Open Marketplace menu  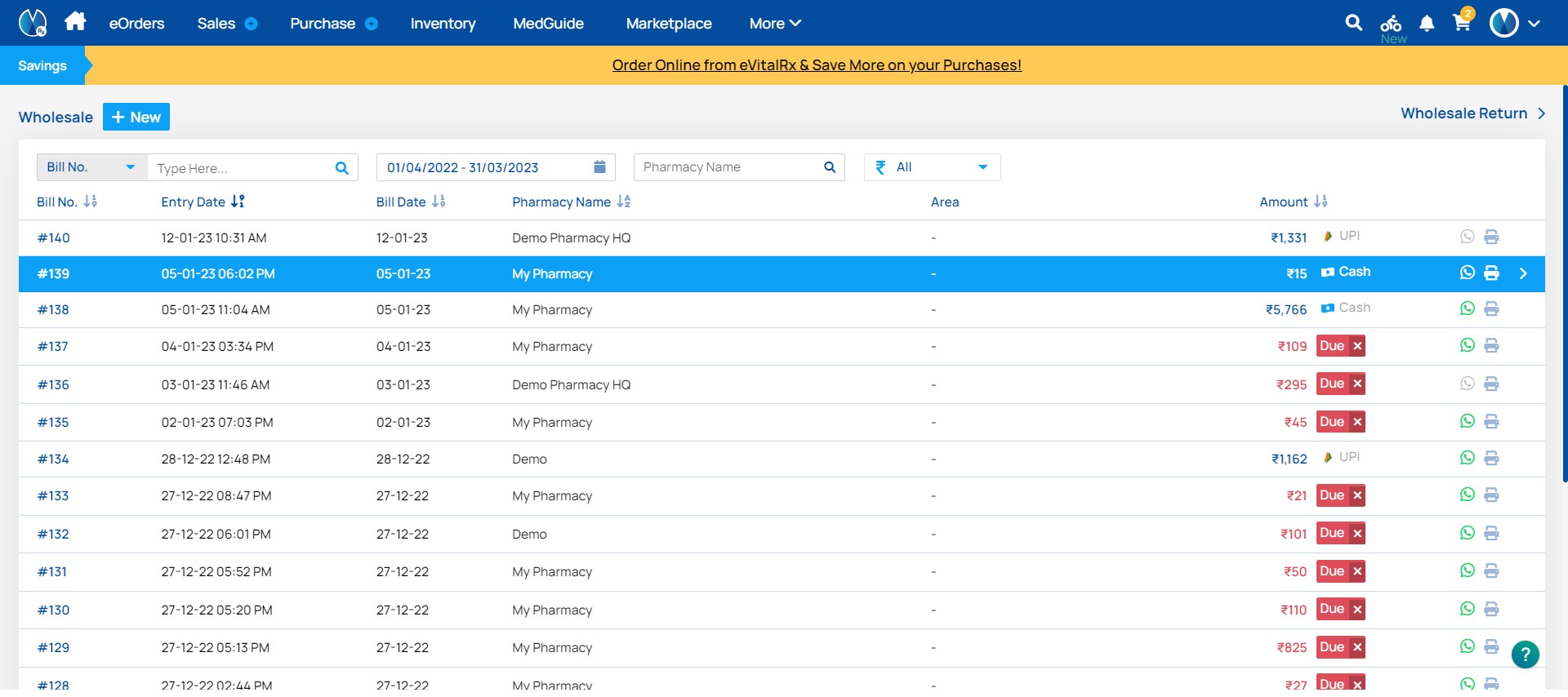tap(669, 24)
